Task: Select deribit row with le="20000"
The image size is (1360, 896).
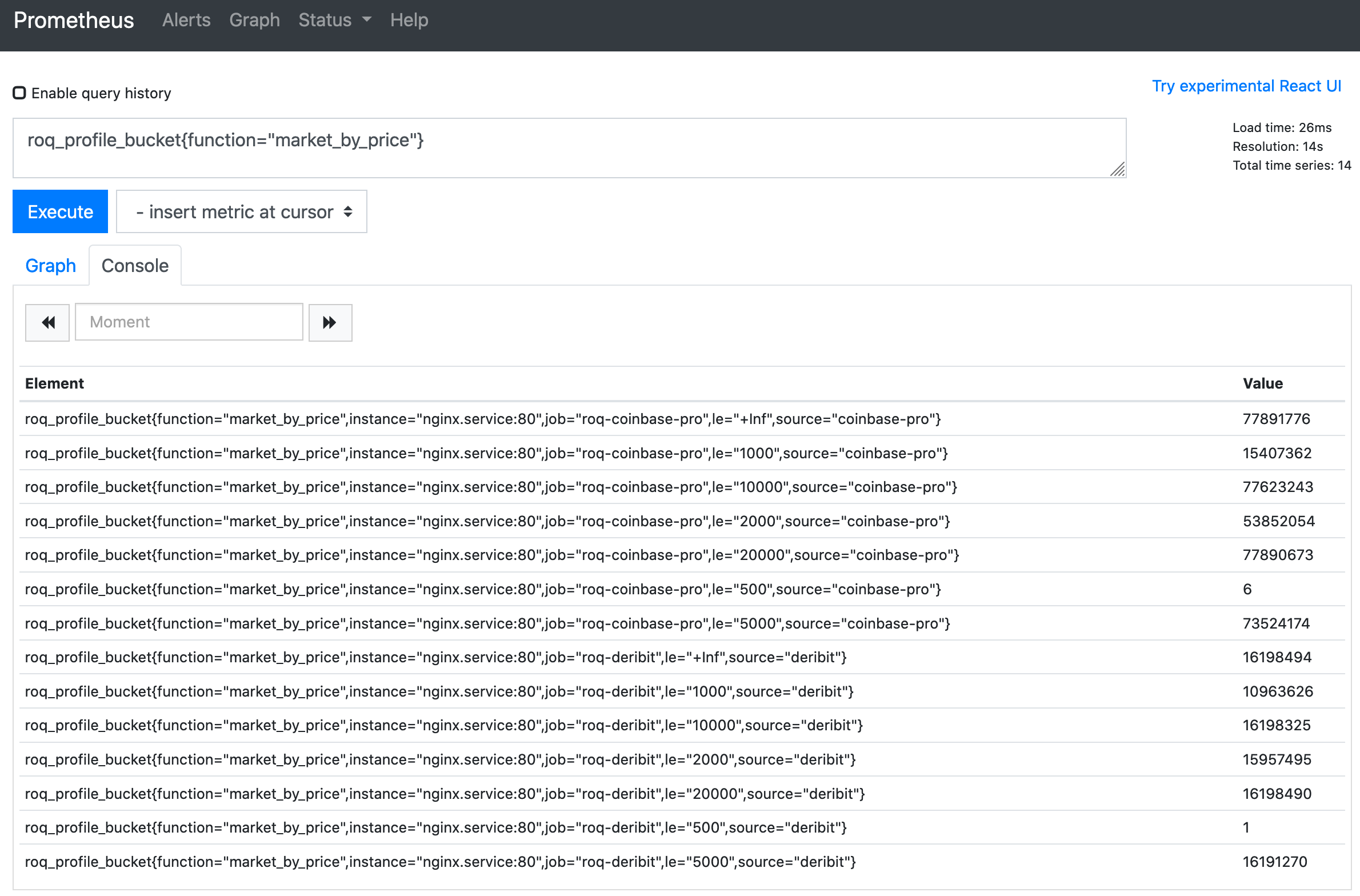Action: (x=682, y=794)
